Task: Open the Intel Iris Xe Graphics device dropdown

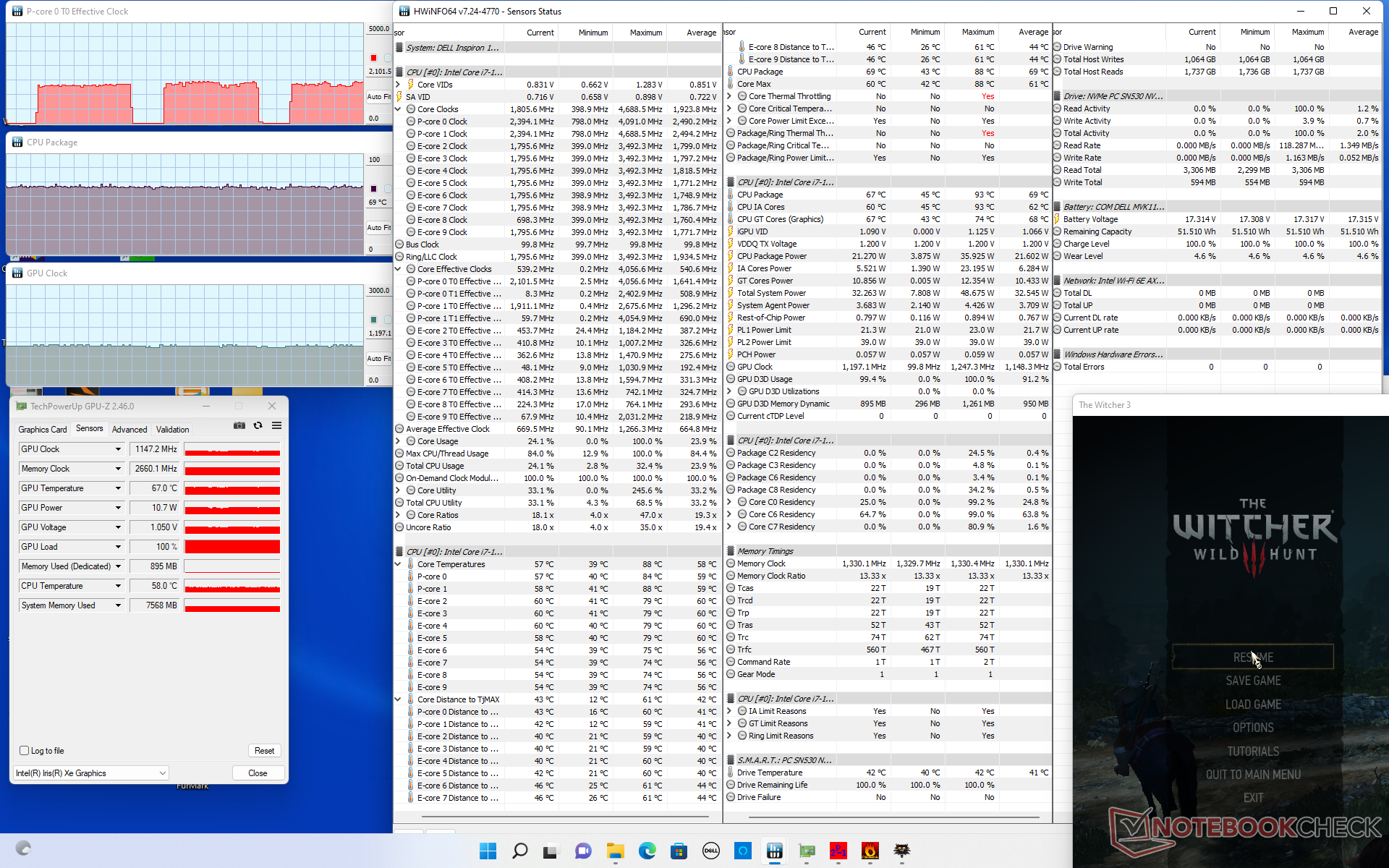Action: click(x=91, y=773)
